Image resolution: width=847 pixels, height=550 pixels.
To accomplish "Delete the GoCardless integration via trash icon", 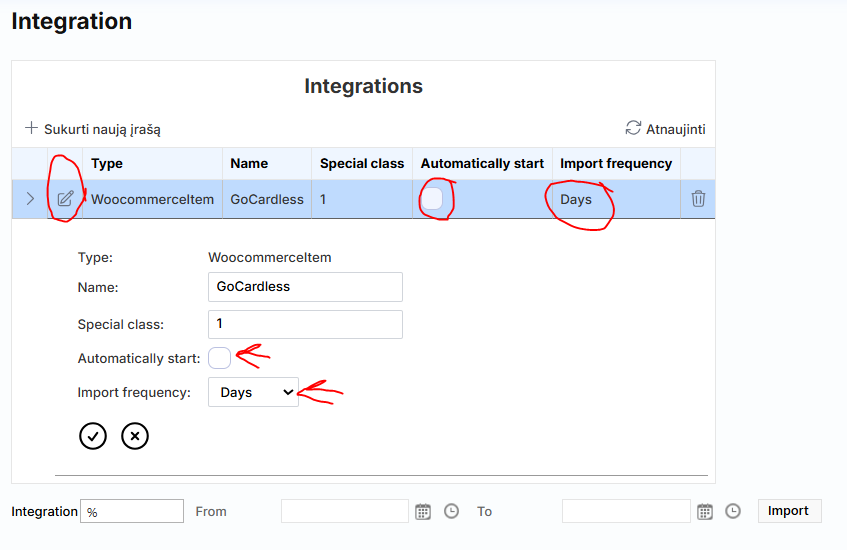I will tap(698, 199).
